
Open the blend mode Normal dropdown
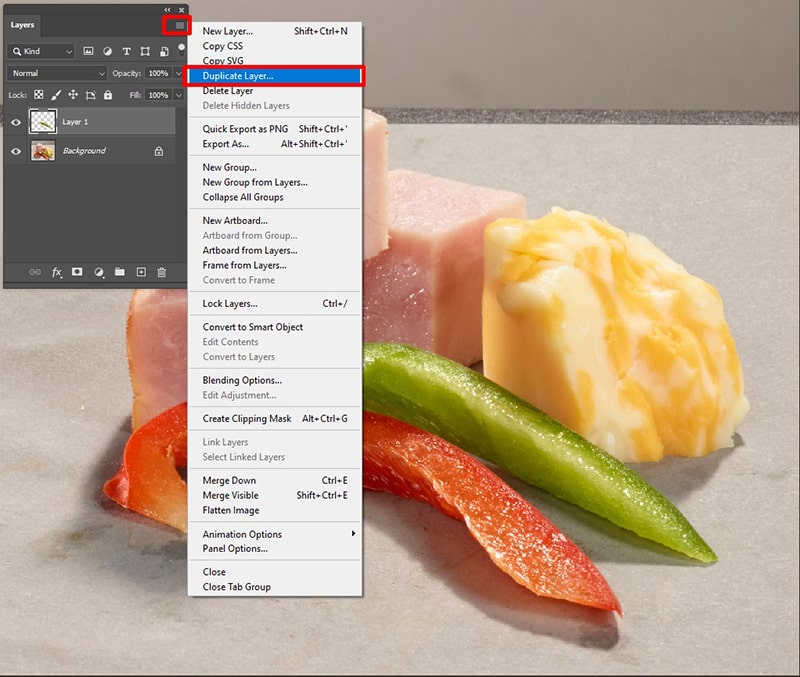[x=55, y=73]
